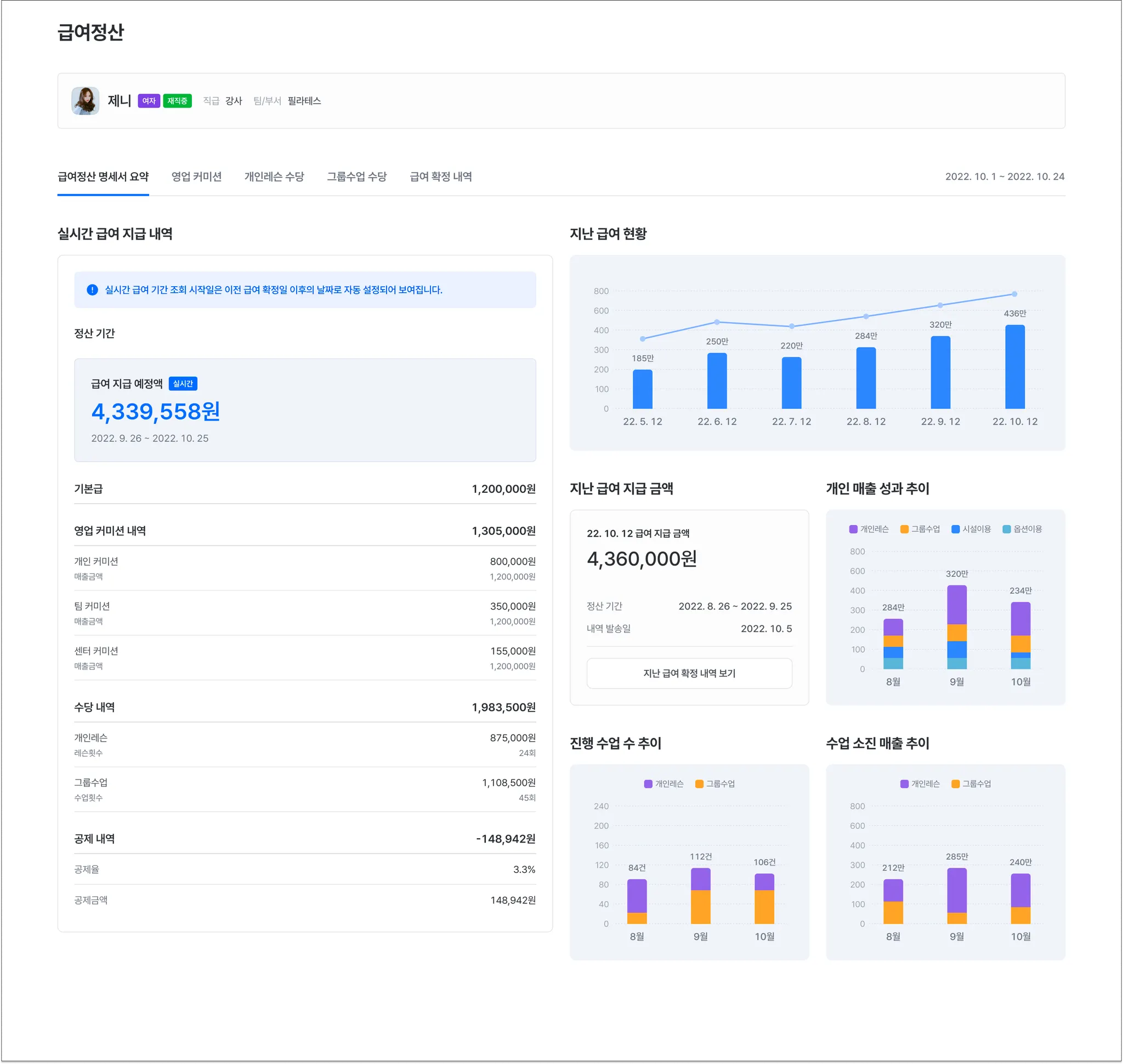1123x1064 pixels.
Task: Click the 9월 stacked bar in 개인 매출 chart
Action: (x=957, y=627)
